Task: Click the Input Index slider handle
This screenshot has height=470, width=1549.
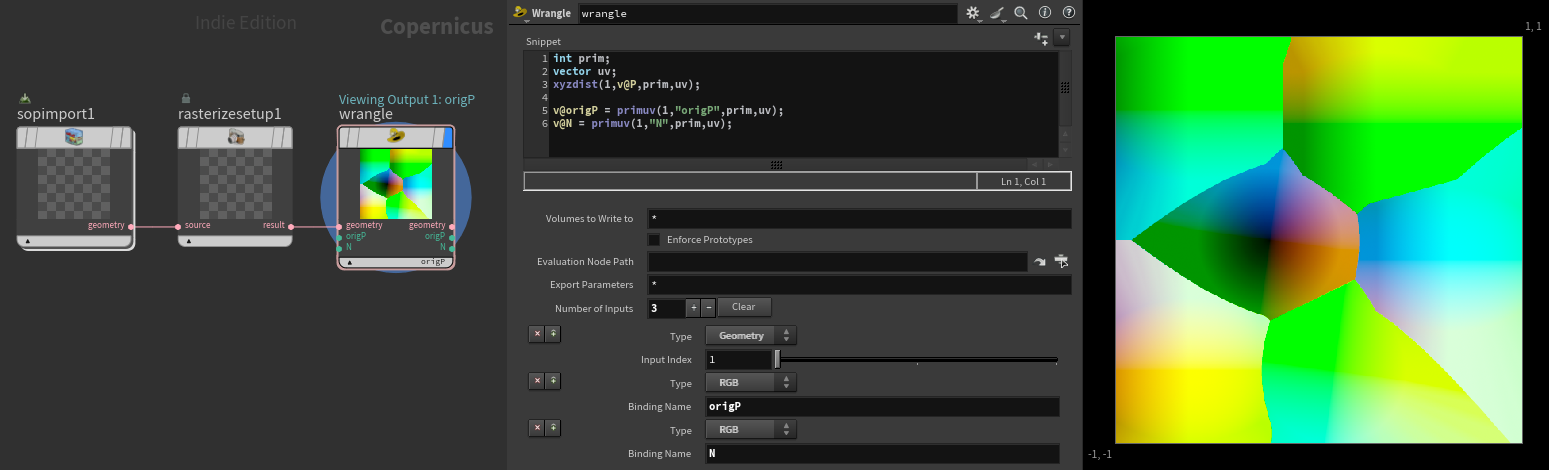Action: pyautogui.click(x=777, y=359)
